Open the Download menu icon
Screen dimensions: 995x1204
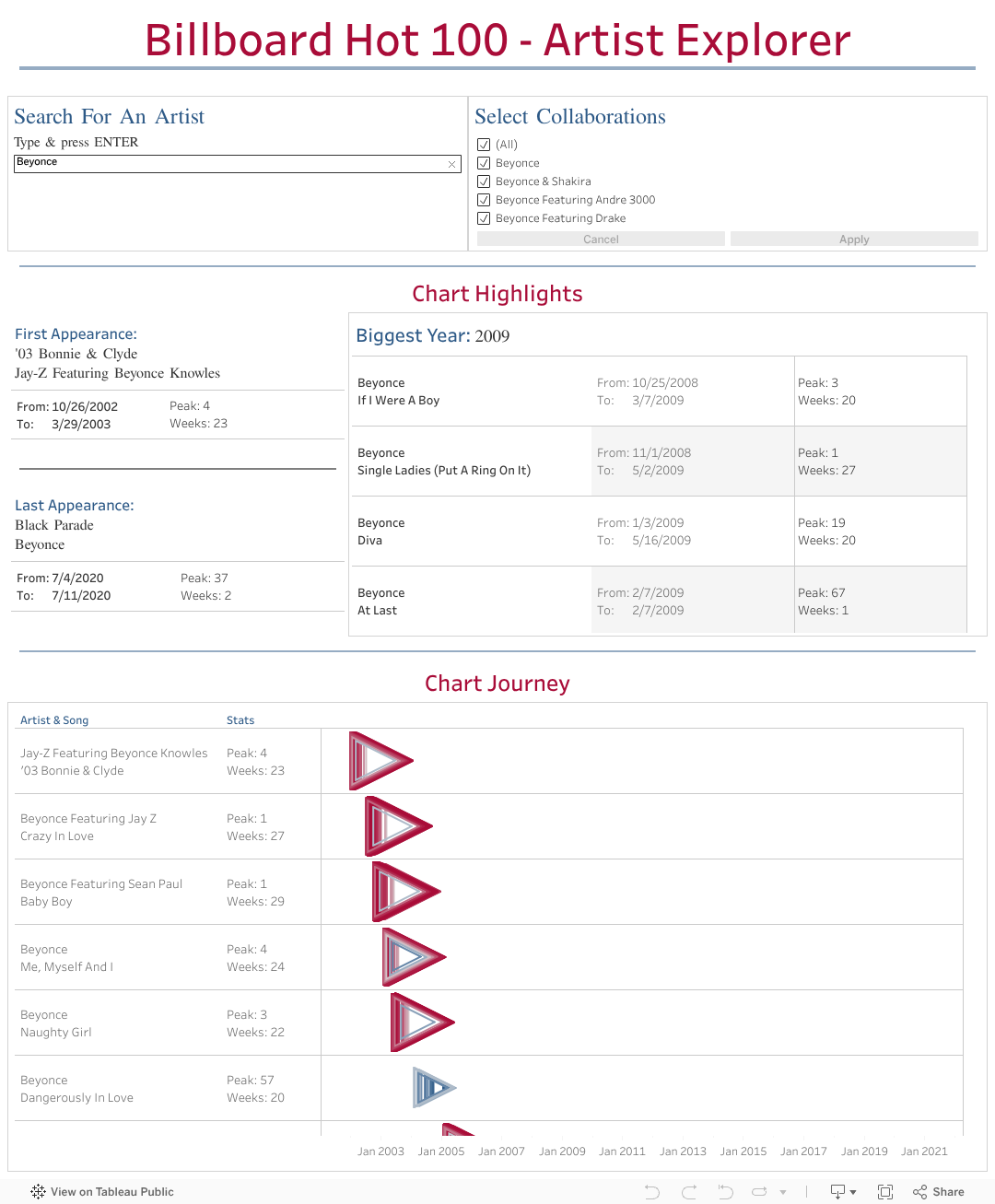[x=842, y=1192]
